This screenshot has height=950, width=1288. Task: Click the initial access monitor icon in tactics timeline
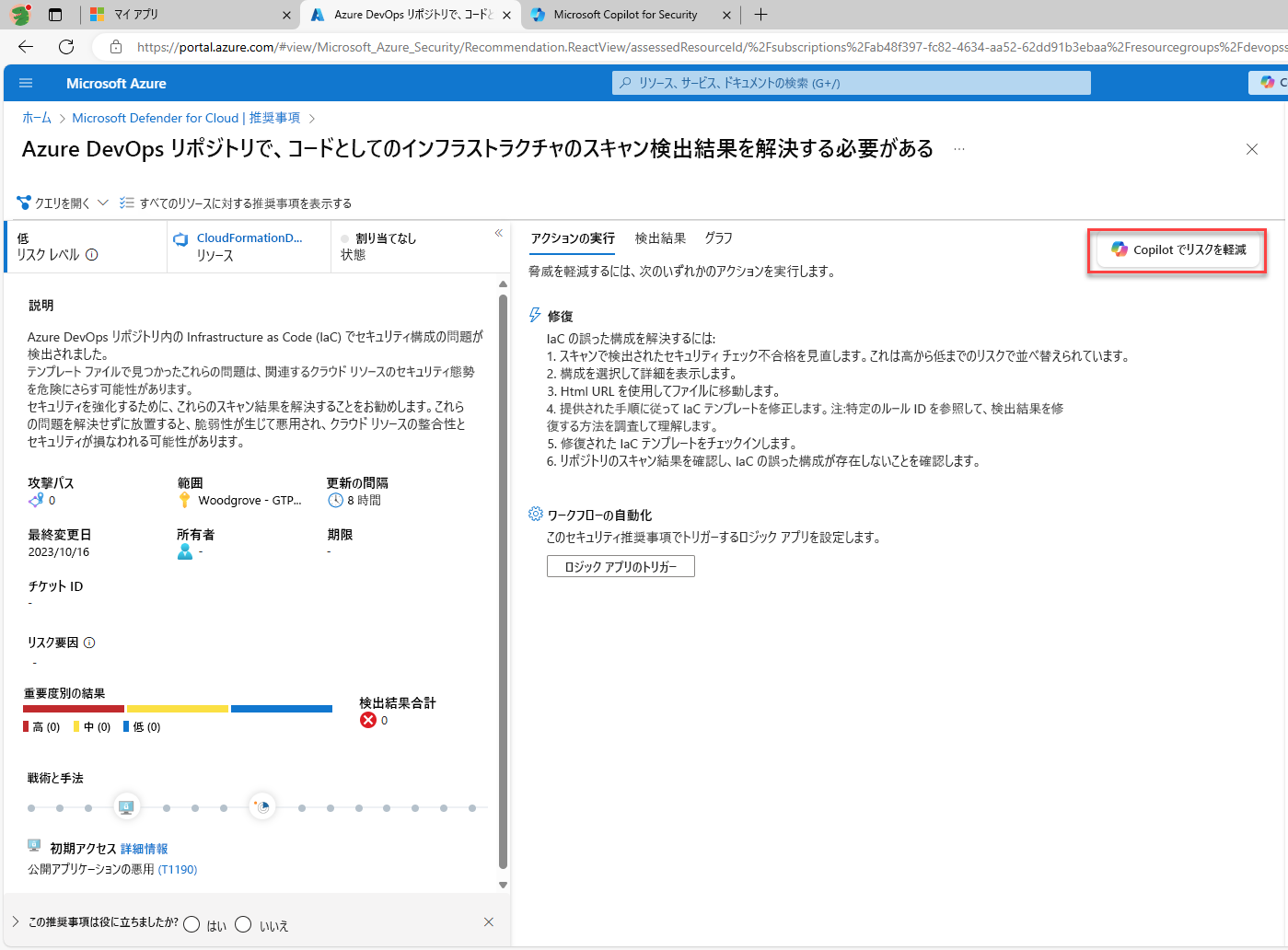coord(126,807)
